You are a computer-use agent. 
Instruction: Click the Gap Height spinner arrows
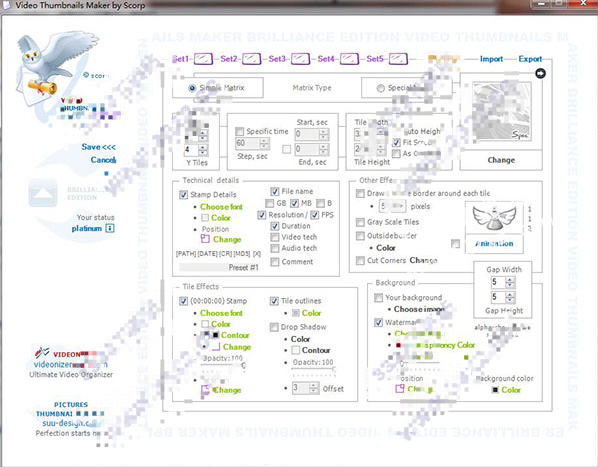tap(510, 297)
